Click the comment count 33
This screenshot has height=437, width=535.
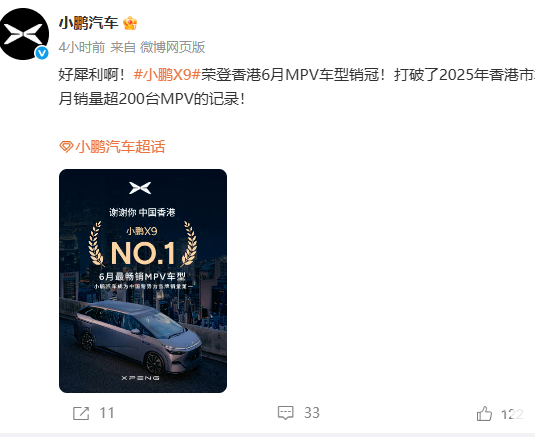(312, 413)
